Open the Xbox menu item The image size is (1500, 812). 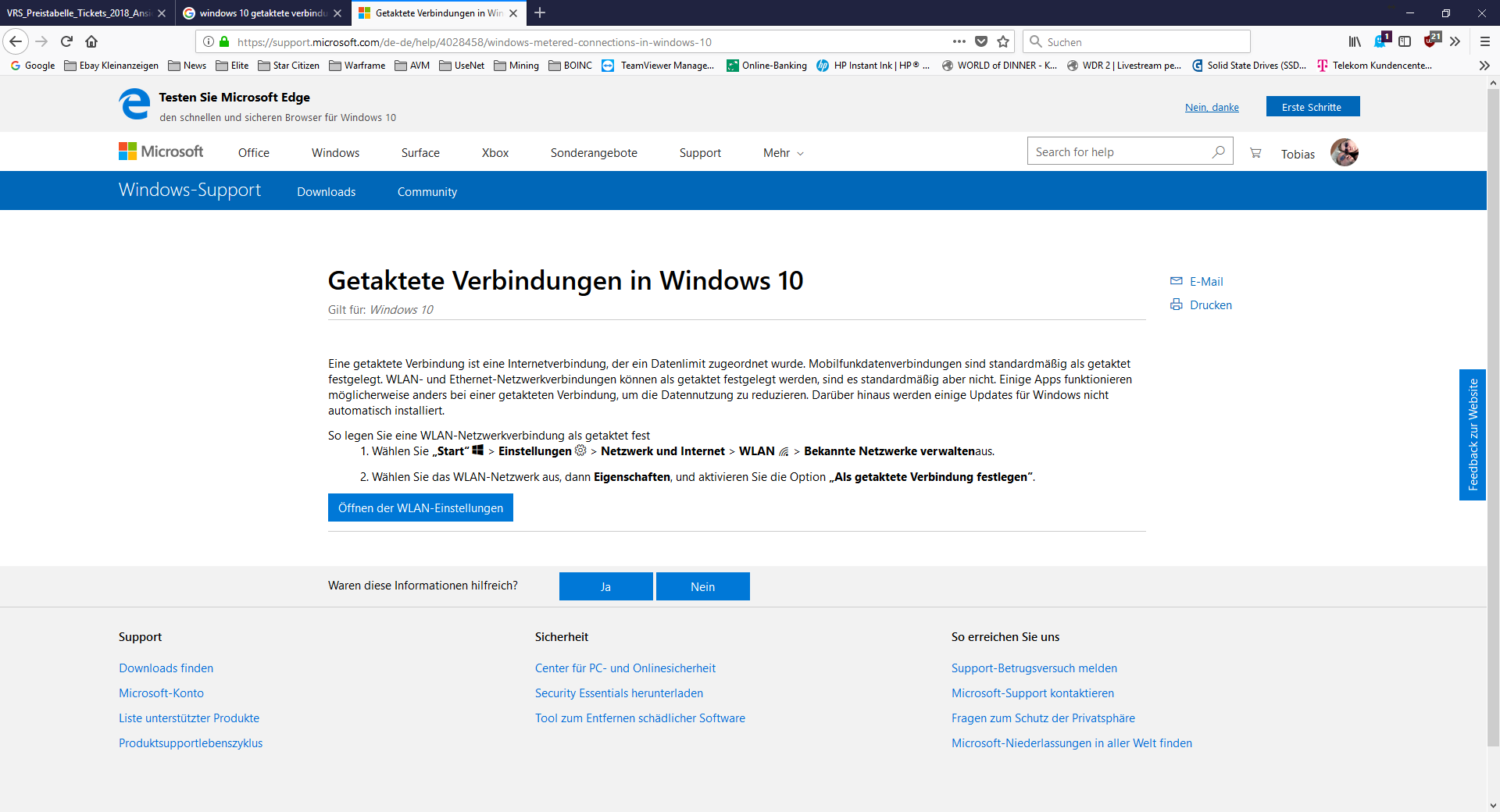tap(495, 153)
